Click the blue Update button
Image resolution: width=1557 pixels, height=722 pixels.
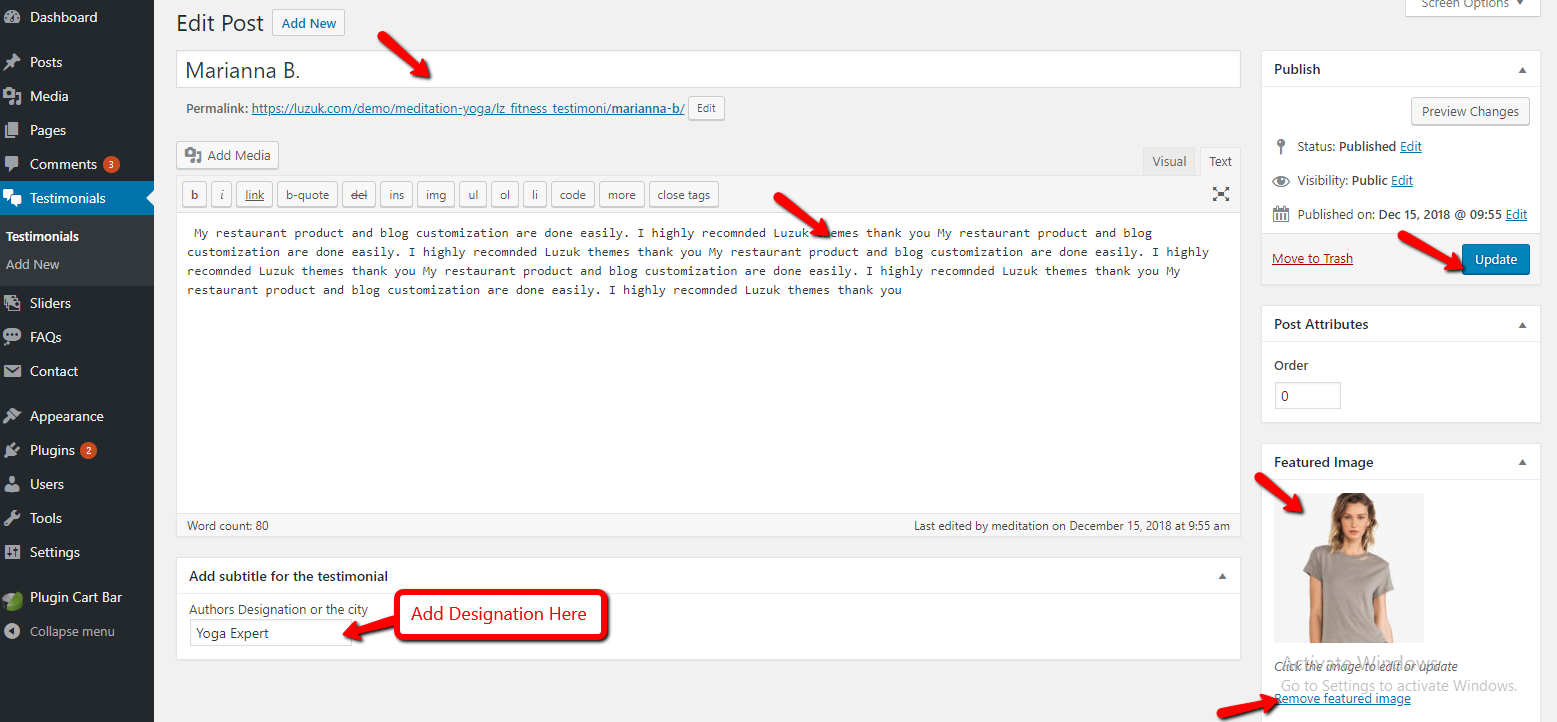[1495, 259]
